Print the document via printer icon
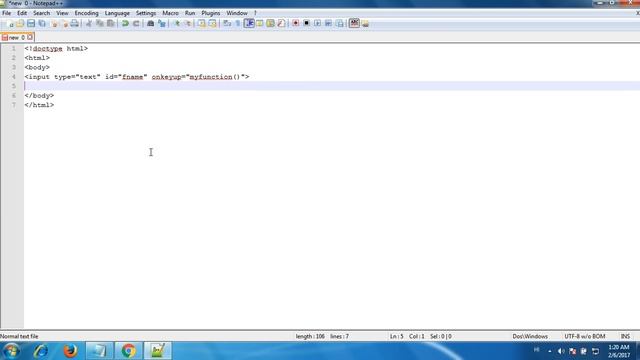Viewport: 640px width, 360px height. coord(75,24)
